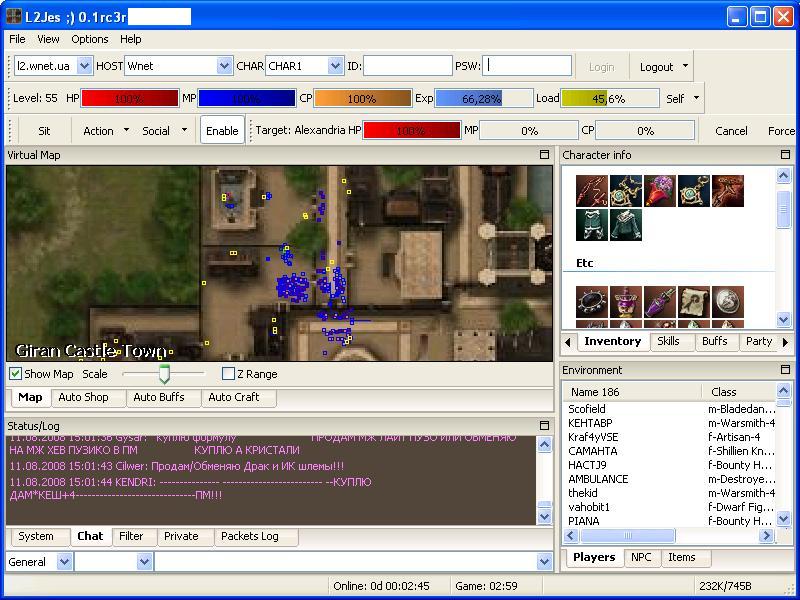Viewport: 800px width, 600px height.
Task: Open the File menu
Action: (x=17, y=39)
